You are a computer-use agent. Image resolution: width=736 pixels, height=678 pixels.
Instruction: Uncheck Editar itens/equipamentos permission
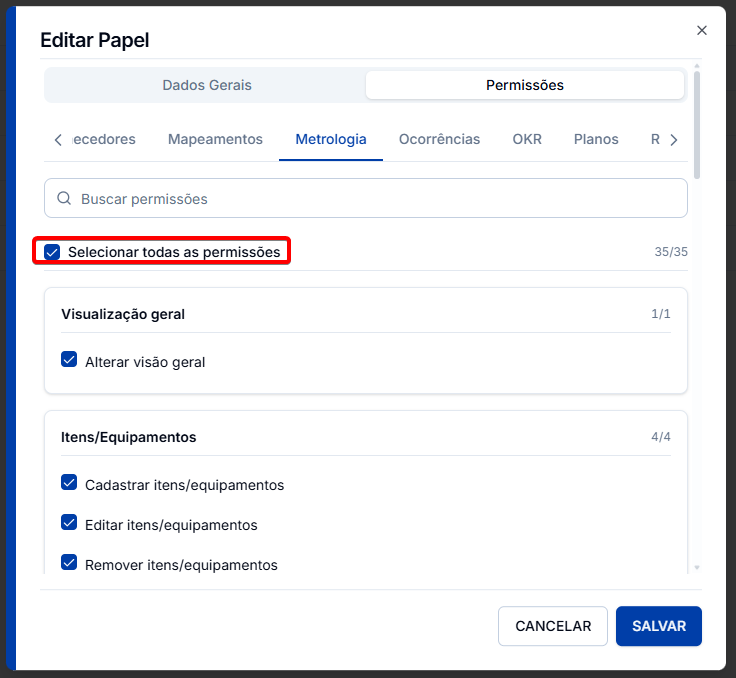click(x=69, y=522)
